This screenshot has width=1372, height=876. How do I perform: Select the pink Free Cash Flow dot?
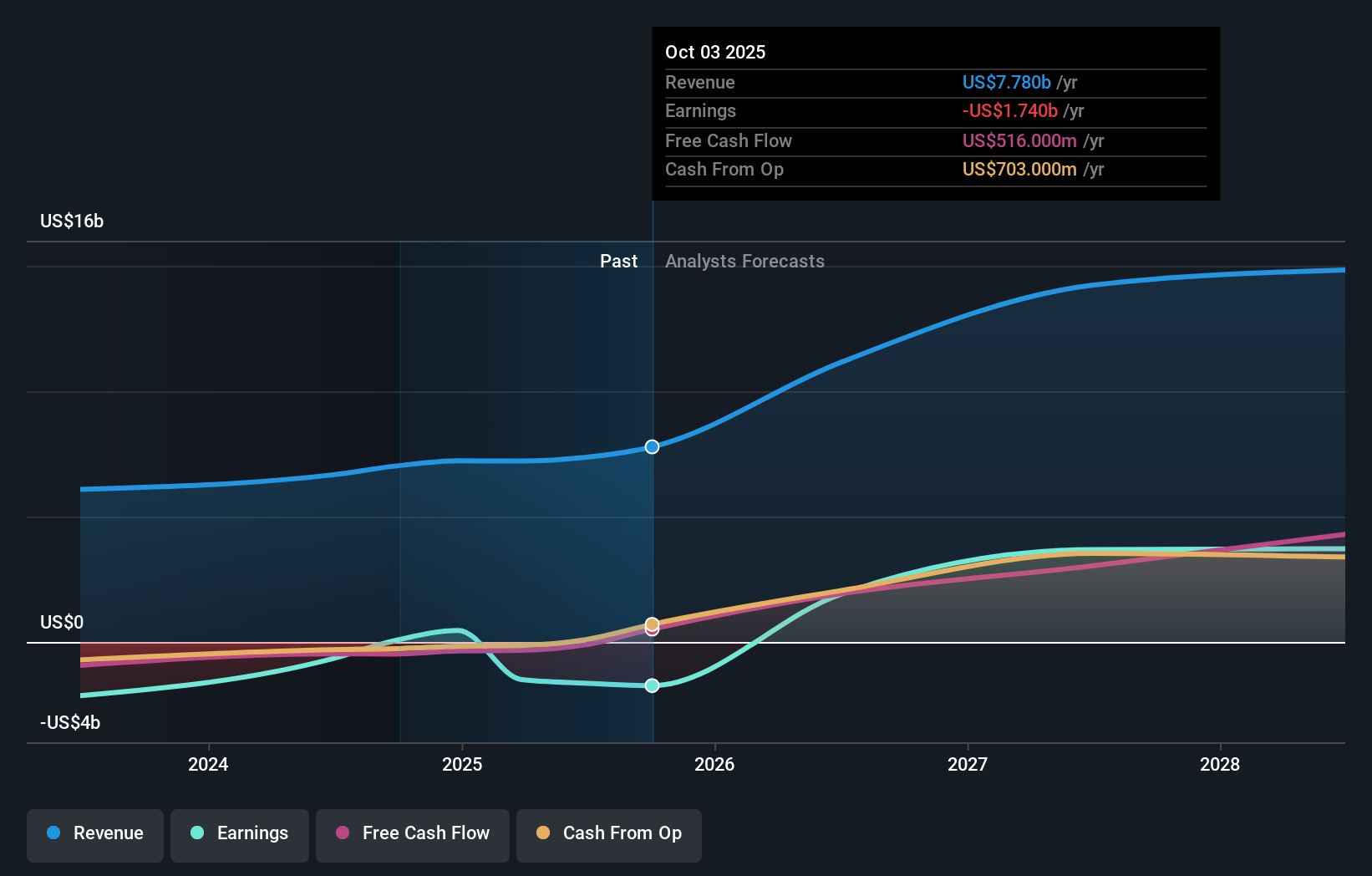tap(343, 833)
